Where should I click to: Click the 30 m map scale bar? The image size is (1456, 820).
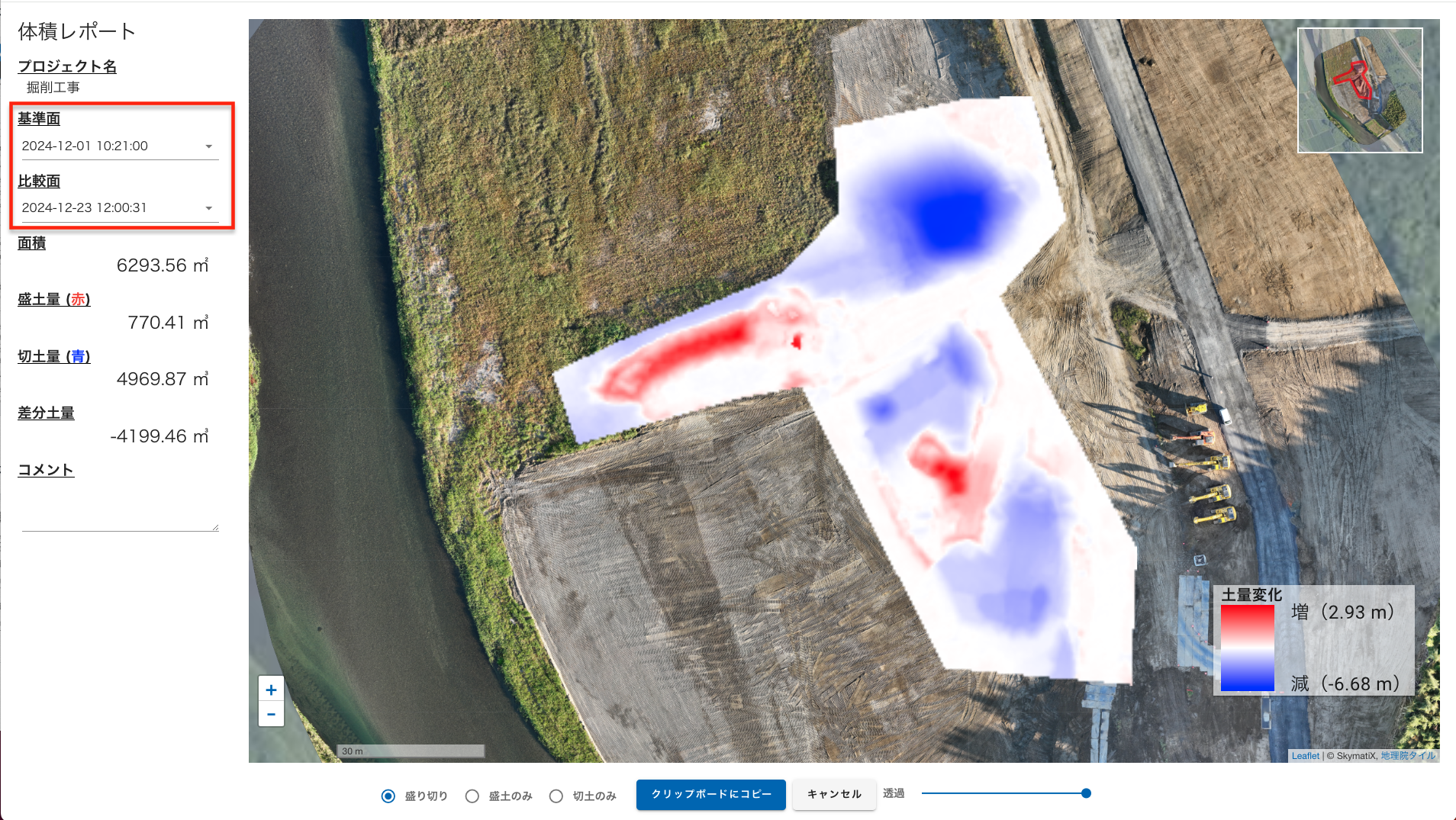pos(411,751)
